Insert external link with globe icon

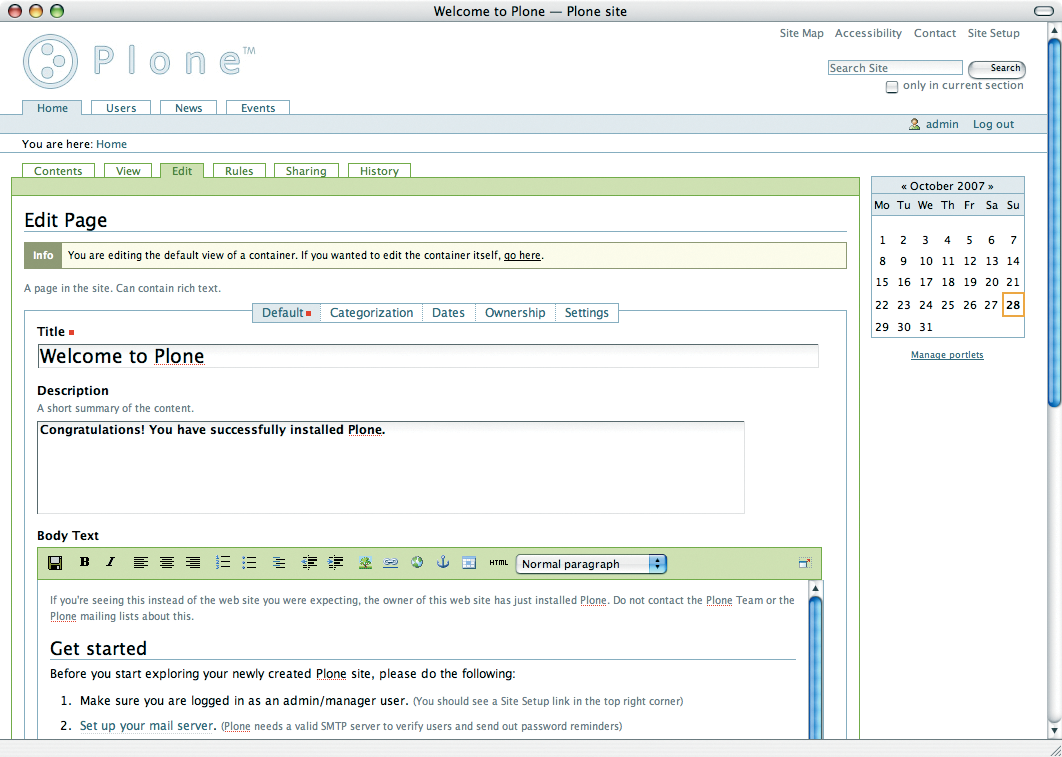[x=417, y=562]
